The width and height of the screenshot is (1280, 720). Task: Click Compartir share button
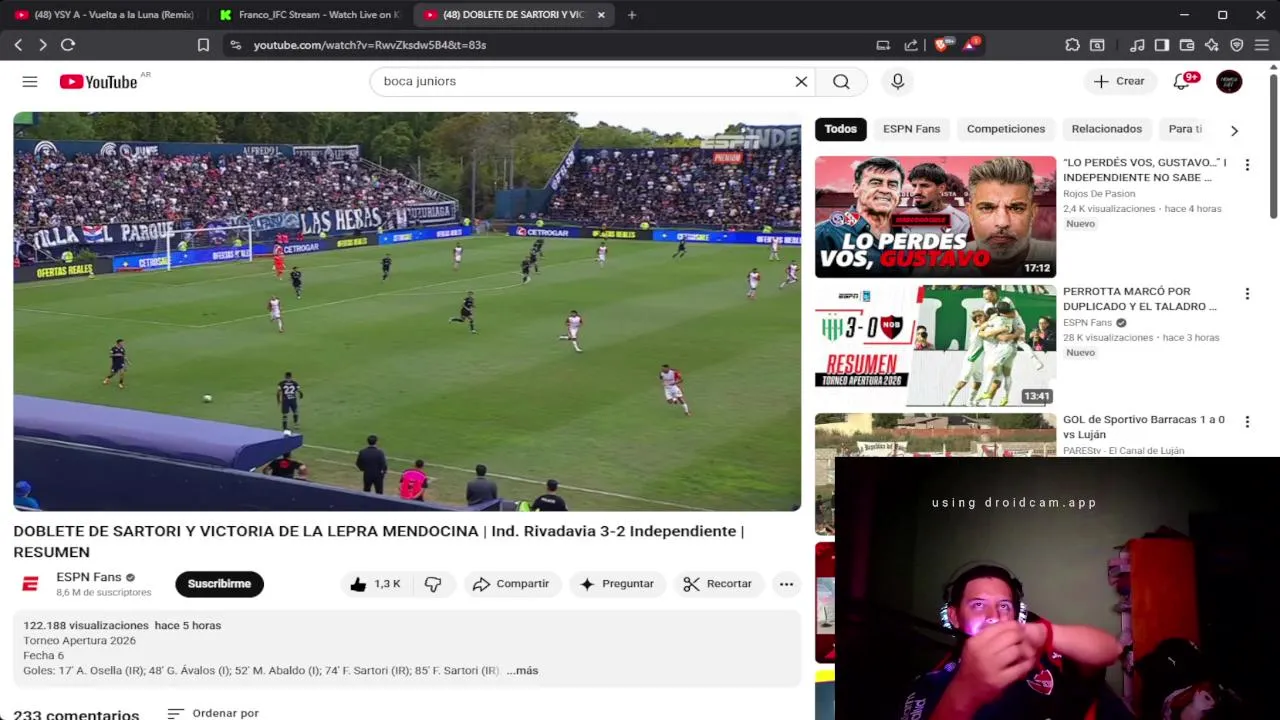[x=510, y=584]
